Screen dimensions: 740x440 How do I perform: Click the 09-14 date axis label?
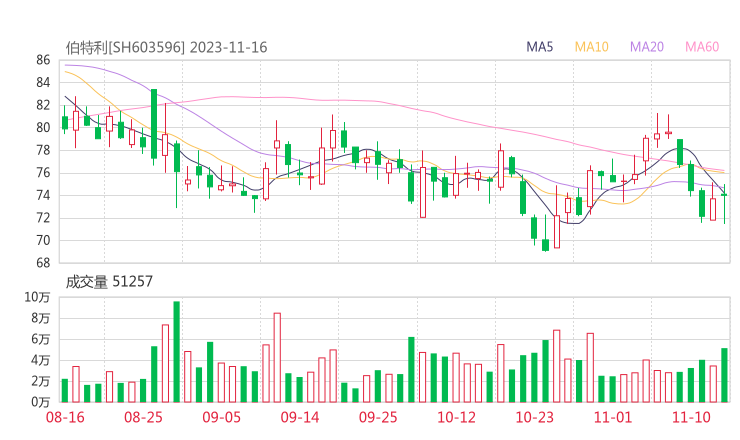[x=300, y=417]
